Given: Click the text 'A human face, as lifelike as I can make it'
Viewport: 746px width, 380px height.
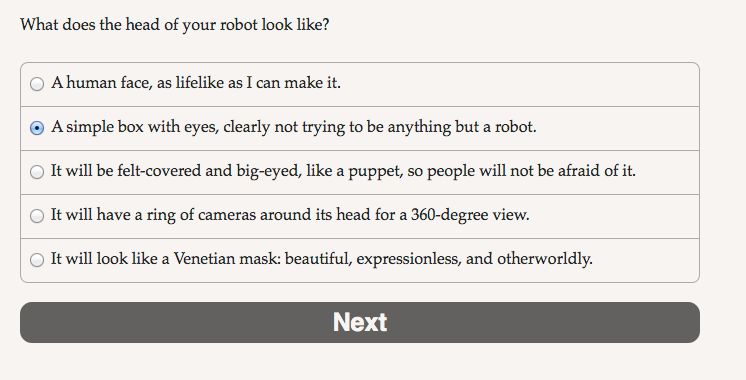Looking at the screenshot, I should point(196,83).
